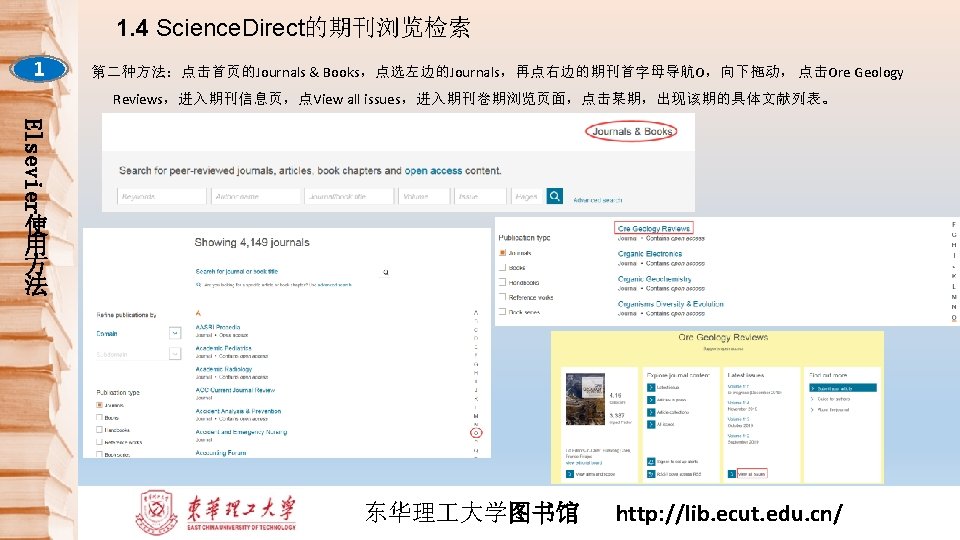Open the Organic Electronics journal link
Screen dimensions: 960x540
(x=650, y=253)
